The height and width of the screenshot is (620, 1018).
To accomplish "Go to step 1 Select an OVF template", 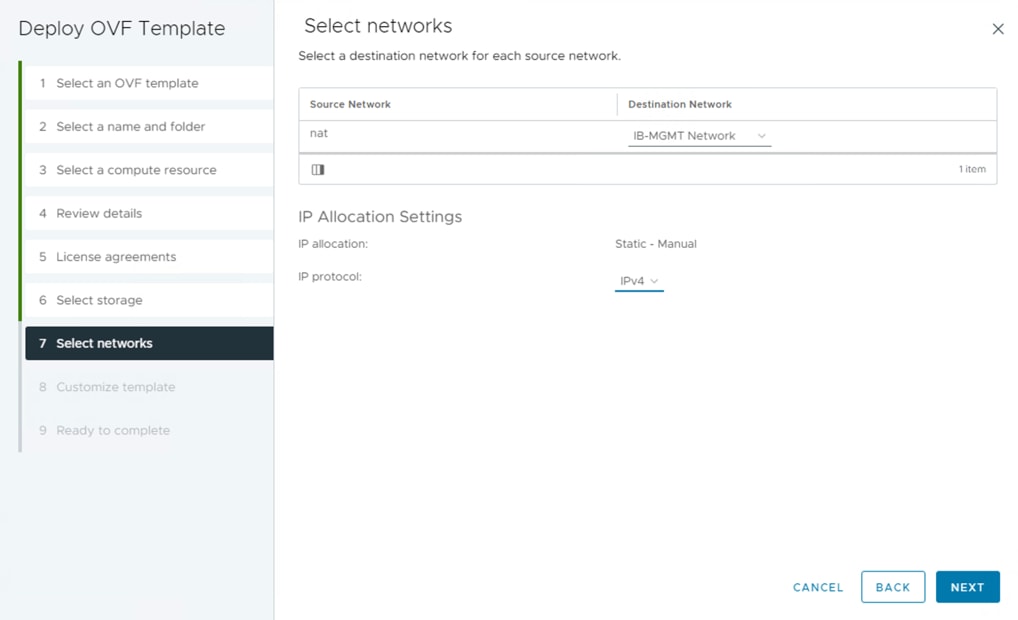I will [127, 83].
